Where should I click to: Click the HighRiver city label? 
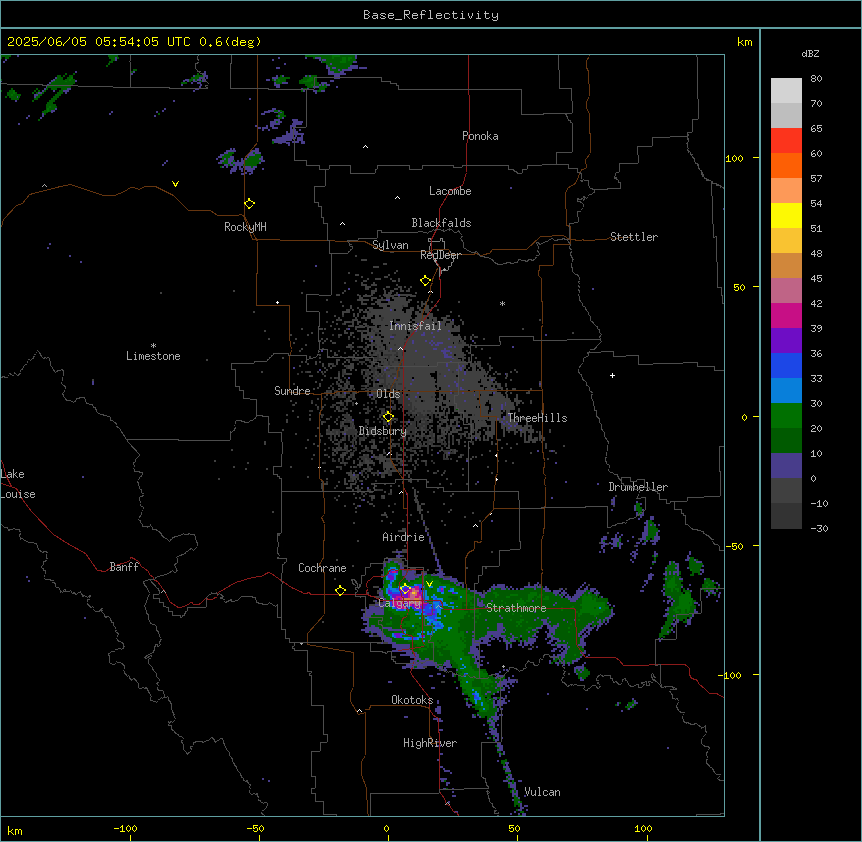click(x=430, y=743)
